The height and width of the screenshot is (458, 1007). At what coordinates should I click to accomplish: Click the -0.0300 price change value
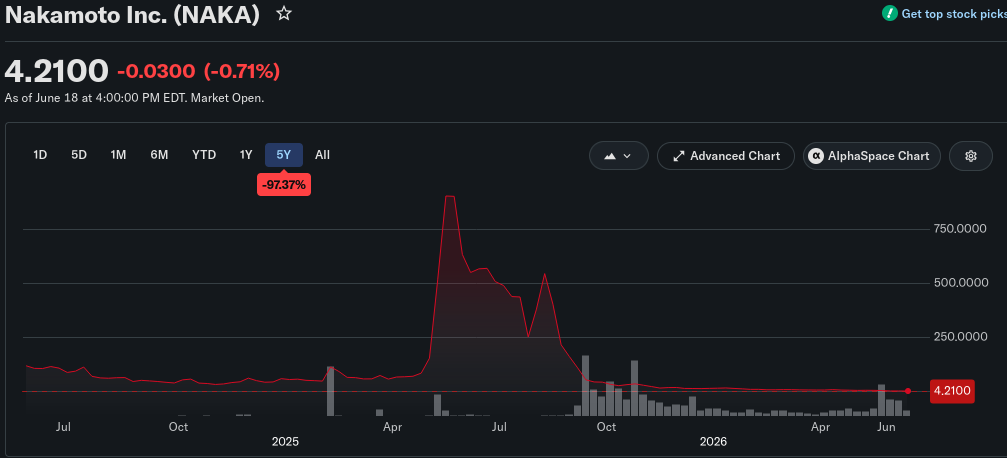(x=156, y=71)
